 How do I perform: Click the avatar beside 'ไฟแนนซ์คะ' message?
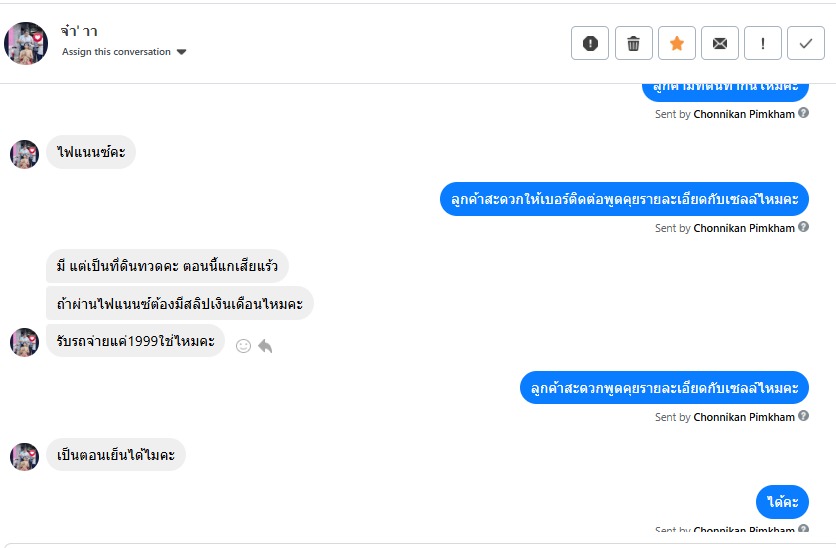point(24,154)
